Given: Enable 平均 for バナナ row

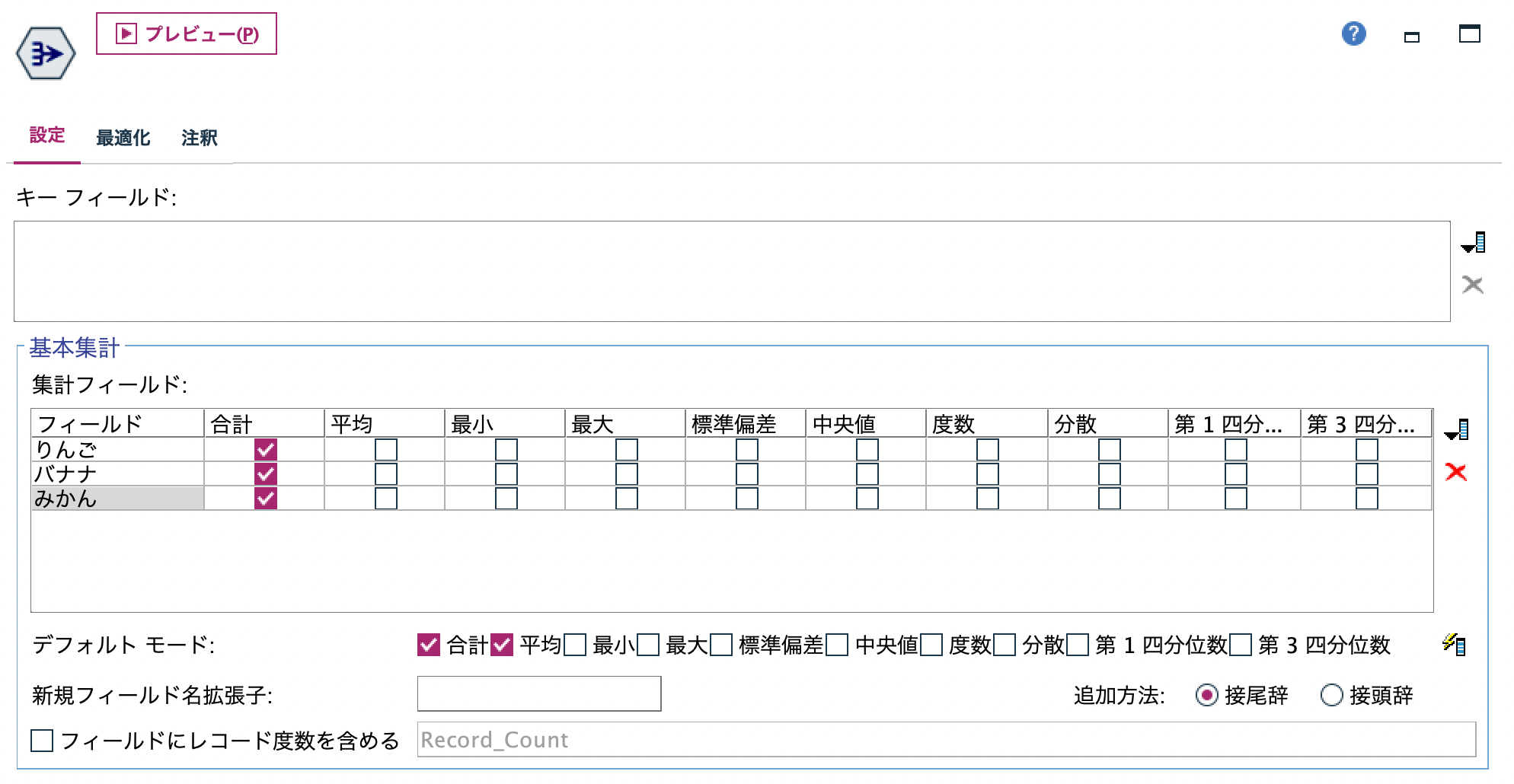Looking at the screenshot, I should coord(388,475).
